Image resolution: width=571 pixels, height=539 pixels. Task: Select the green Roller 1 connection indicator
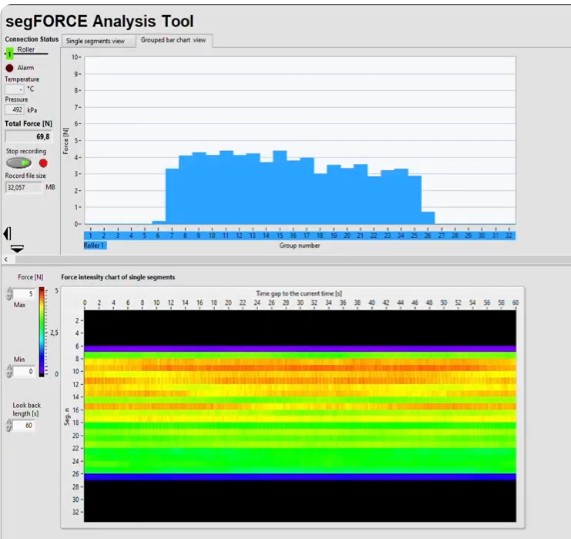point(9,54)
